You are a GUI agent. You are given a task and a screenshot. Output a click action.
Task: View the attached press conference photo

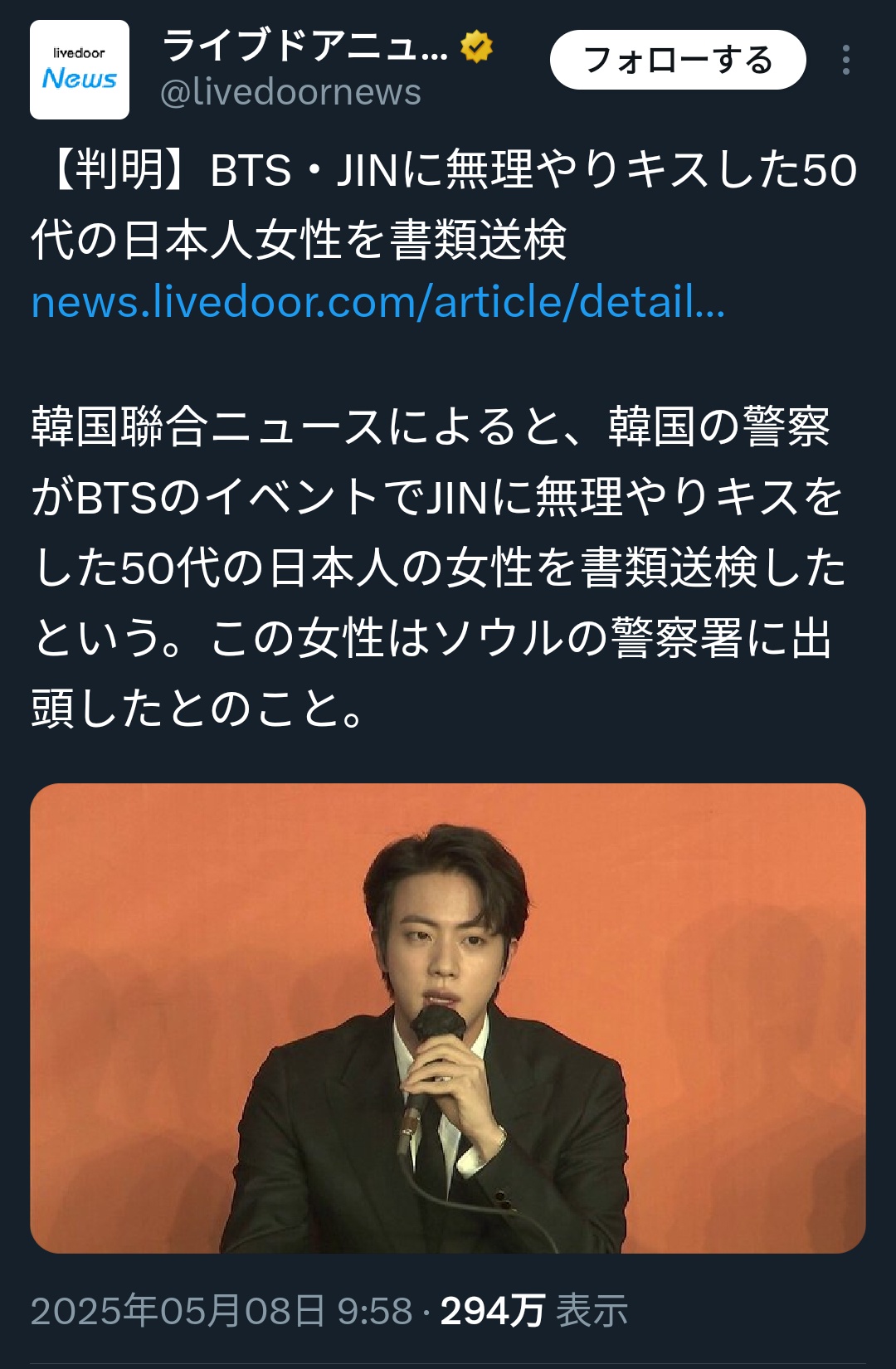pos(448,1018)
